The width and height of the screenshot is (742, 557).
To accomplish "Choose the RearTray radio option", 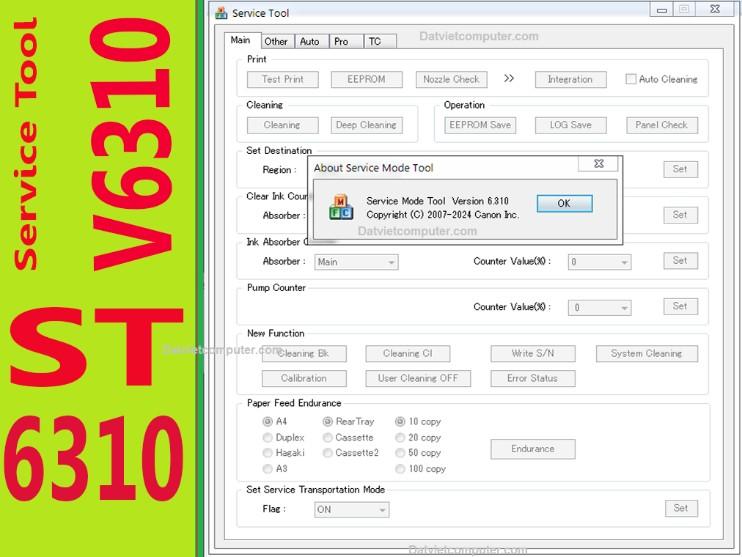I will click(x=327, y=421).
